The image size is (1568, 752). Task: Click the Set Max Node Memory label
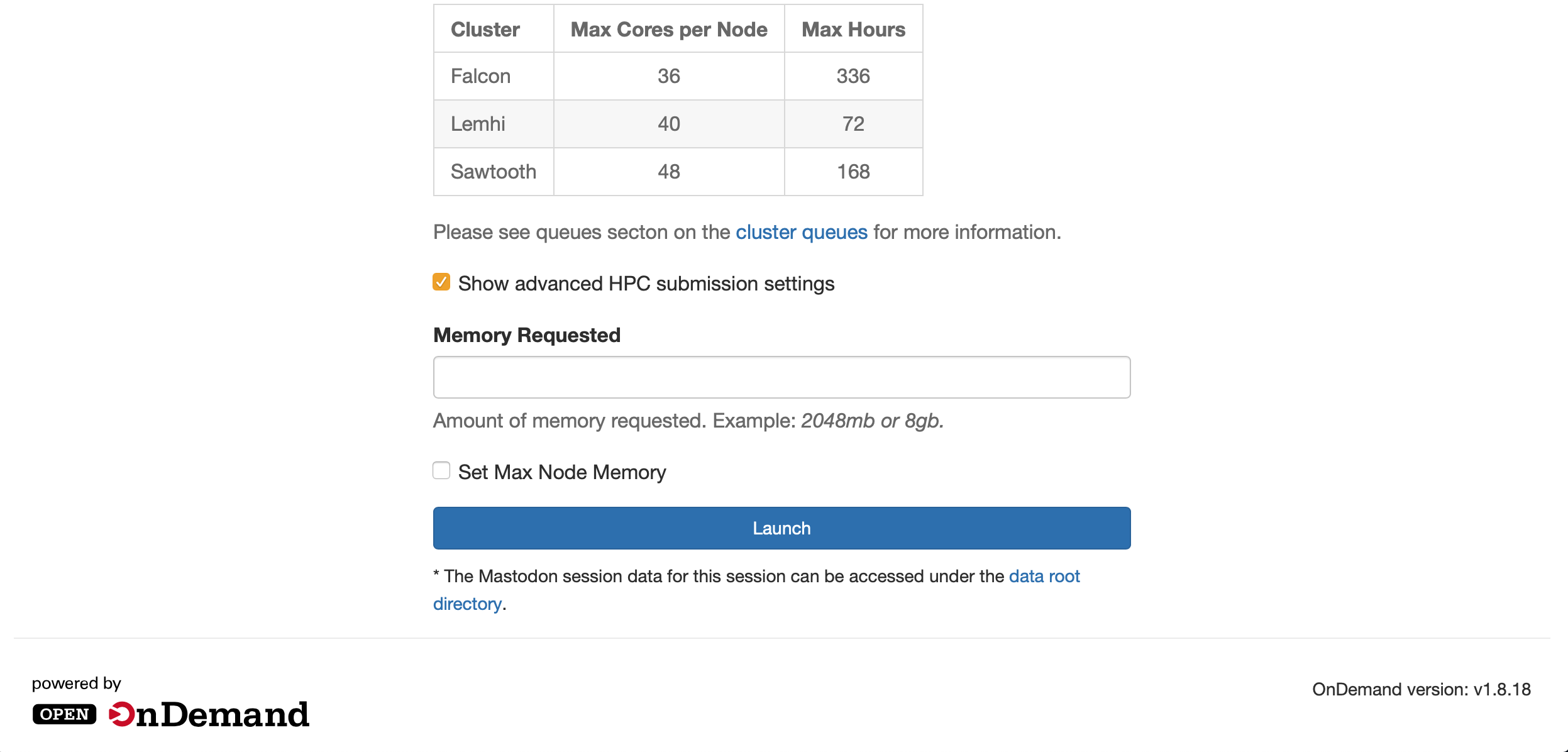561,472
